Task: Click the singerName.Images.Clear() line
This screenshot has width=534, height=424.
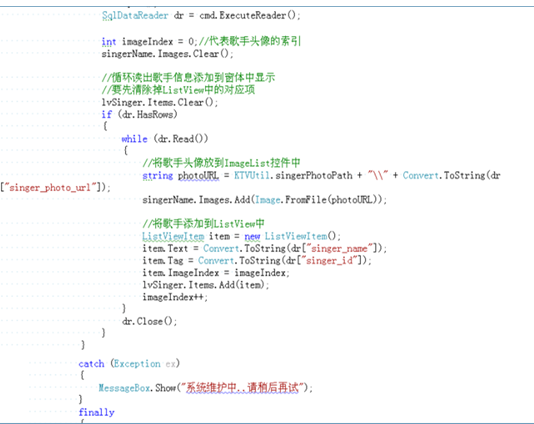Action: pyautogui.click(x=167, y=54)
